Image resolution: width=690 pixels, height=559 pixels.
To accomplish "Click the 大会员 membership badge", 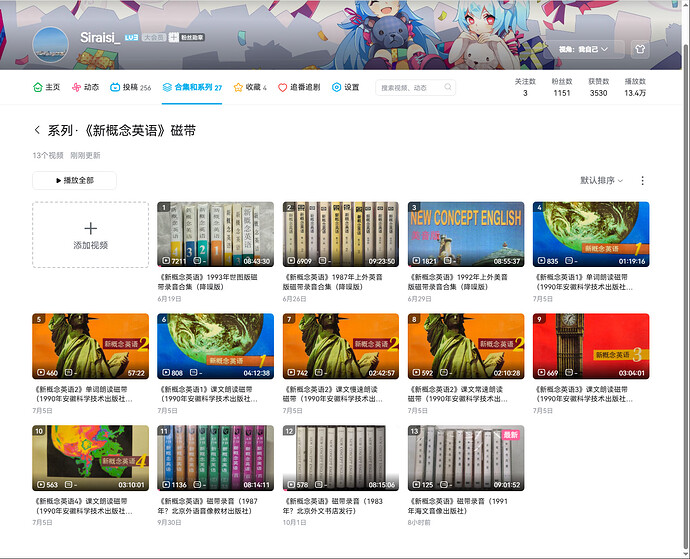I will pyautogui.click(x=154, y=38).
